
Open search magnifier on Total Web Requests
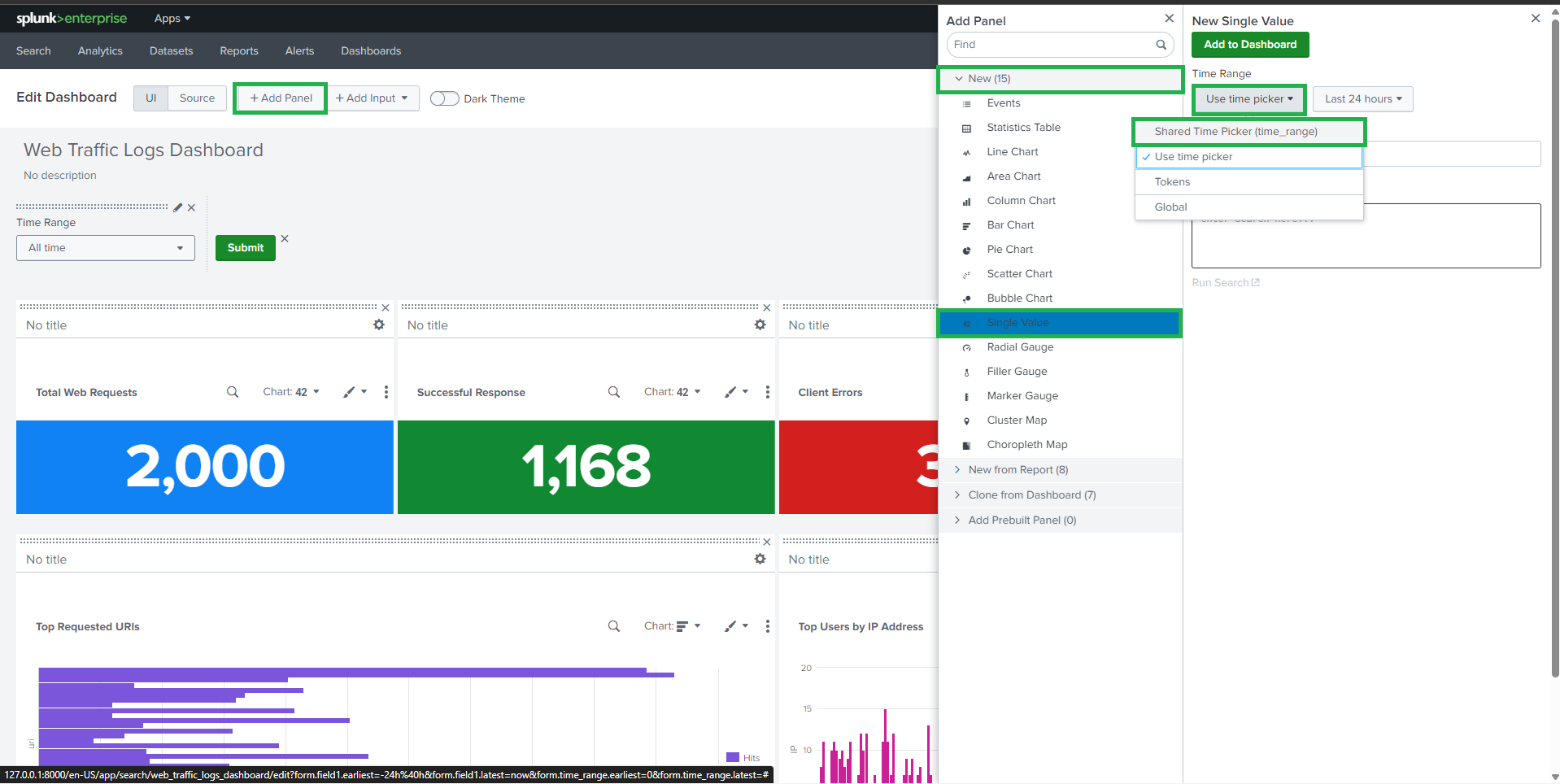point(233,392)
